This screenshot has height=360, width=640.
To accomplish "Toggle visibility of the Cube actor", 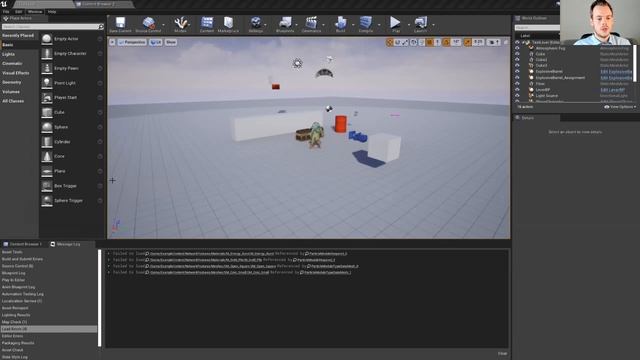I will [517, 54].
